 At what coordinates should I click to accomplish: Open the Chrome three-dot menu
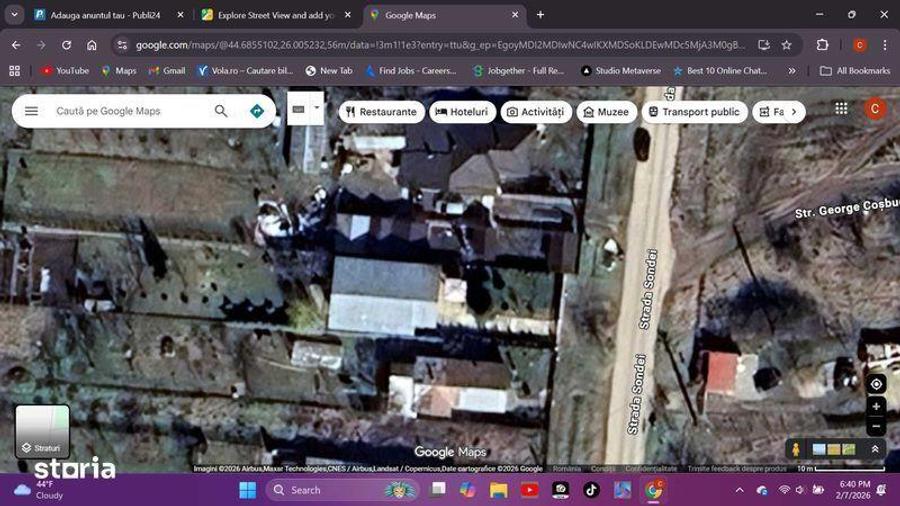(x=885, y=45)
